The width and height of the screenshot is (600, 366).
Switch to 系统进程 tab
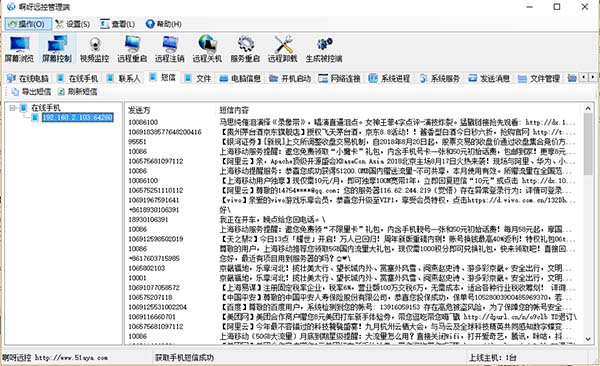point(389,78)
